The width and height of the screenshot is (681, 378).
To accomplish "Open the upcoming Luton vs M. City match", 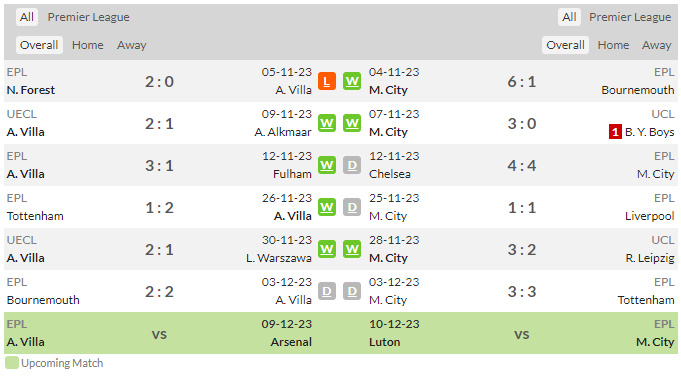I will 522,333.
